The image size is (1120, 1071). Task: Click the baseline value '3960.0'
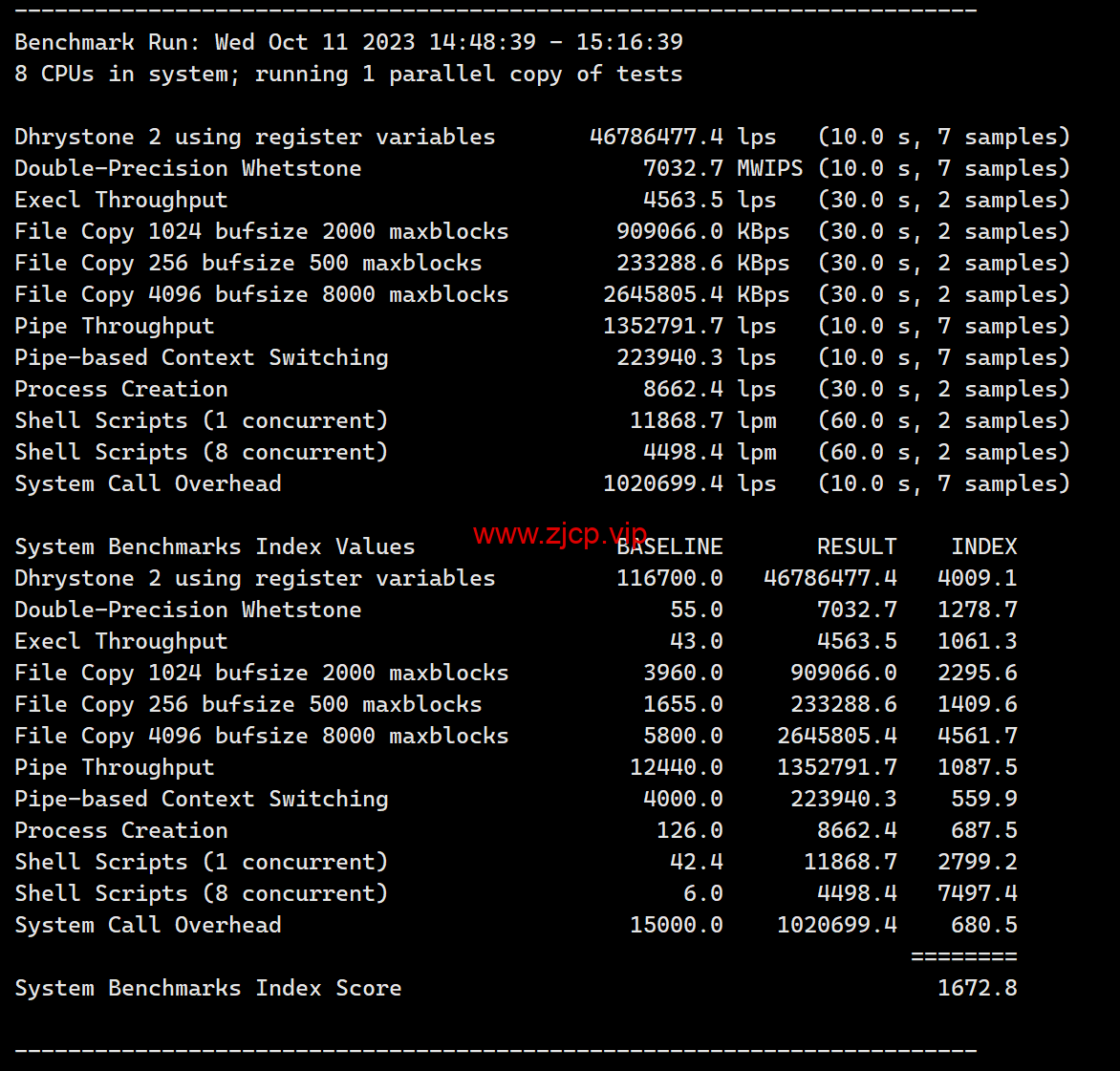point(683,673)
